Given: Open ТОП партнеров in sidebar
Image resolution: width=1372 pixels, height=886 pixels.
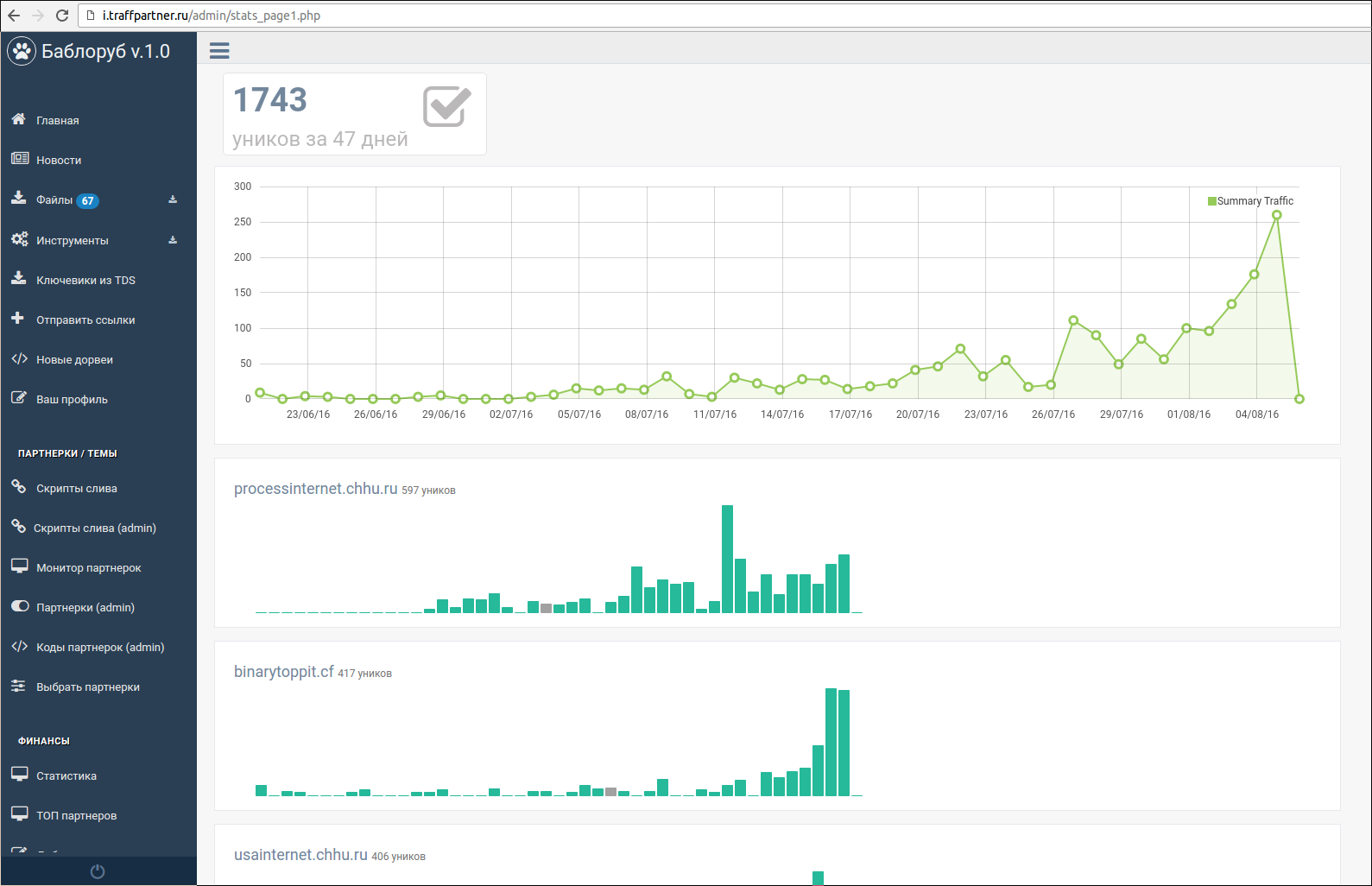Looking at the screenshot, I should (76, 816).
